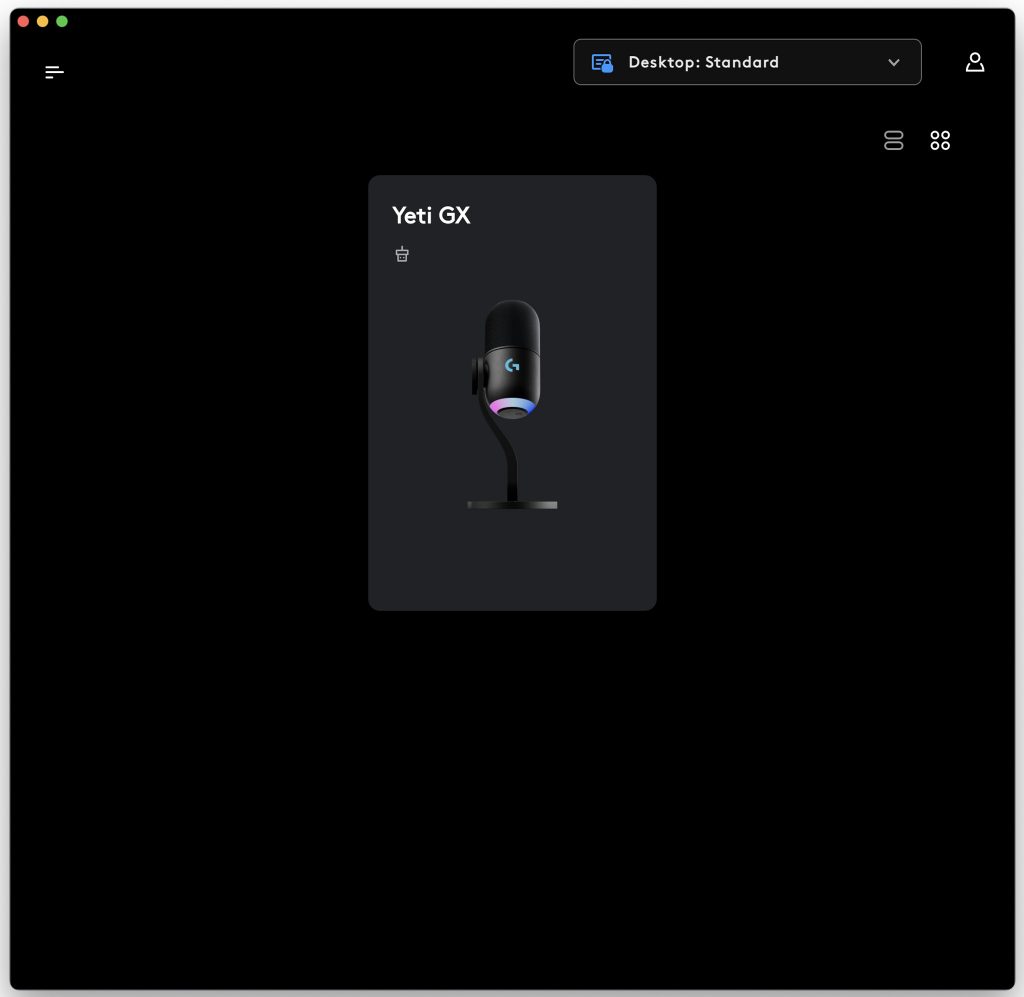1024x997 pixels.
Task: Maximize the G HUB window
Action: point(62,22)
